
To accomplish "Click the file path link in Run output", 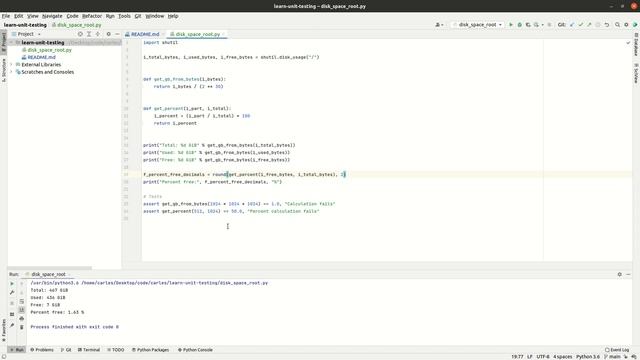I will [175, 283].
